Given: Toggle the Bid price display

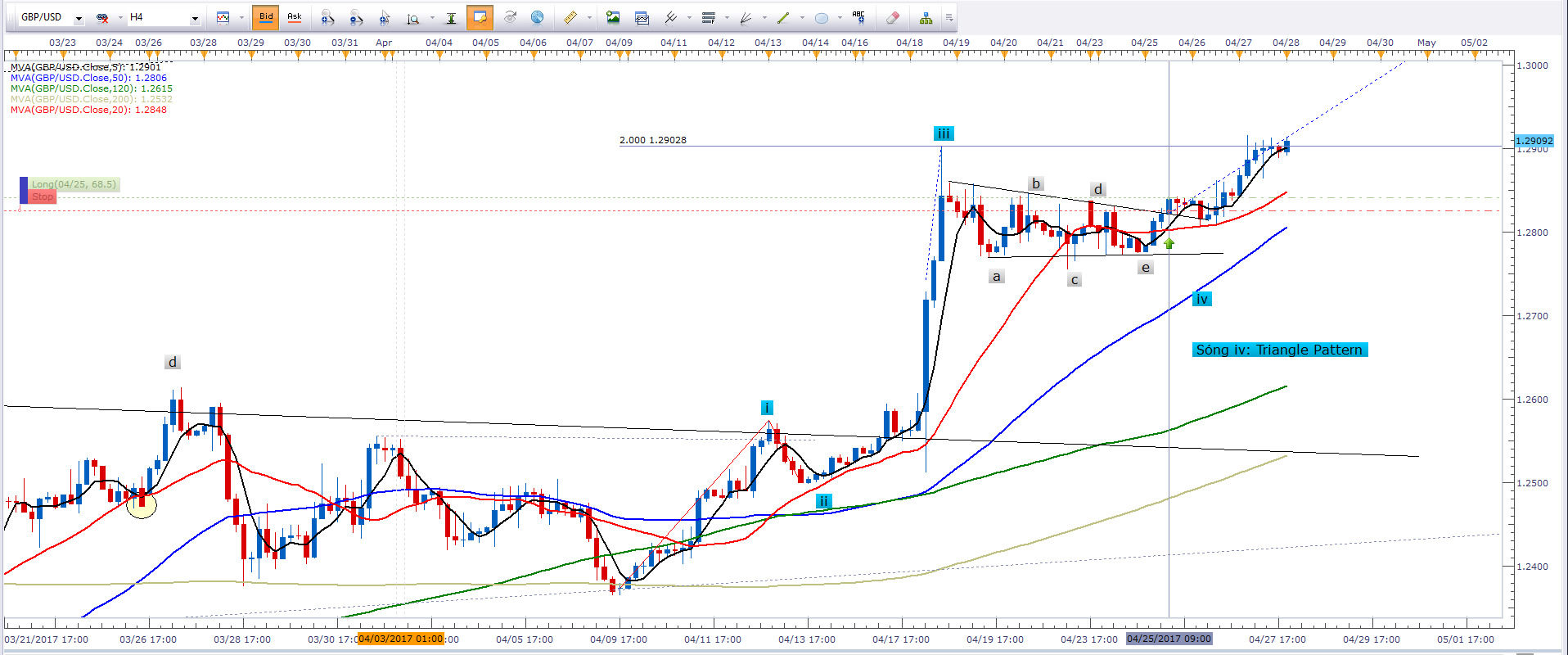Looking at the screenshot, I should pos(266,17).
